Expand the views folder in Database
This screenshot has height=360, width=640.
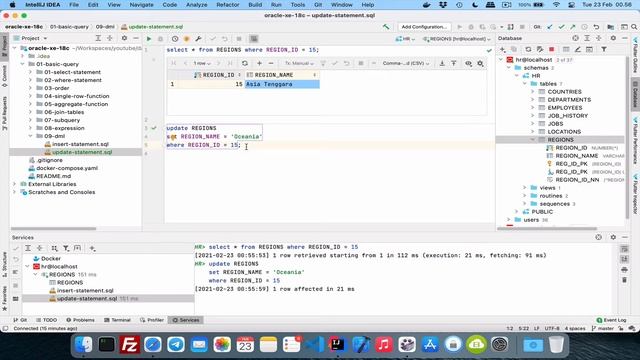pyautogui.click(x=525, y=188)
